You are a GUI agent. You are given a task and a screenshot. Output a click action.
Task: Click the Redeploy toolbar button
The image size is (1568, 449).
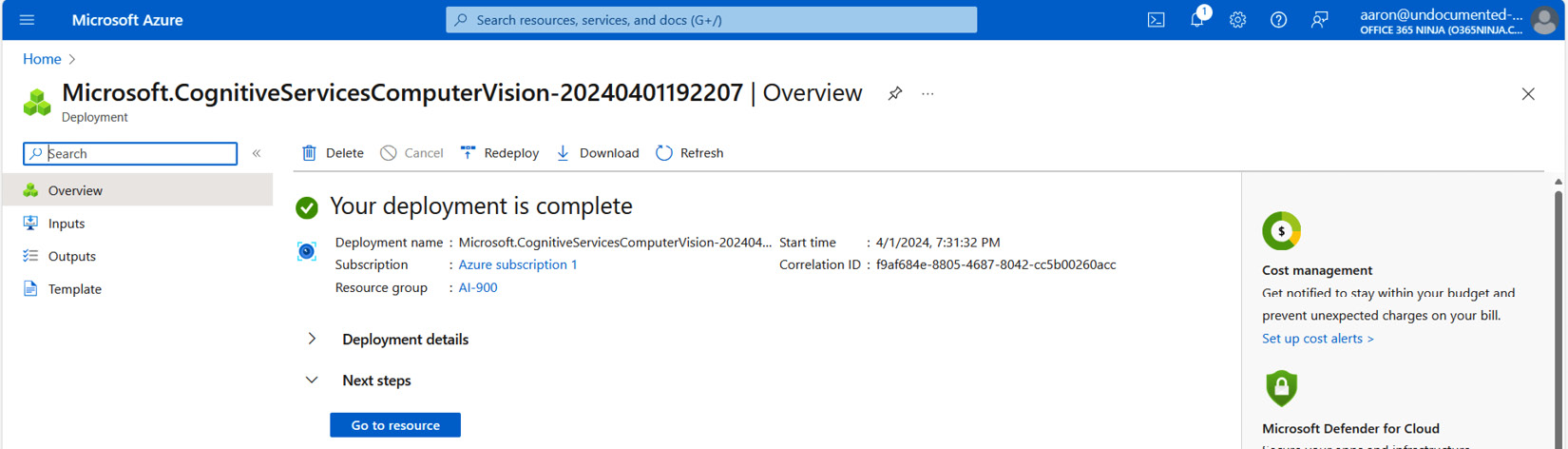pyautogui.click(x=500, y=153)
